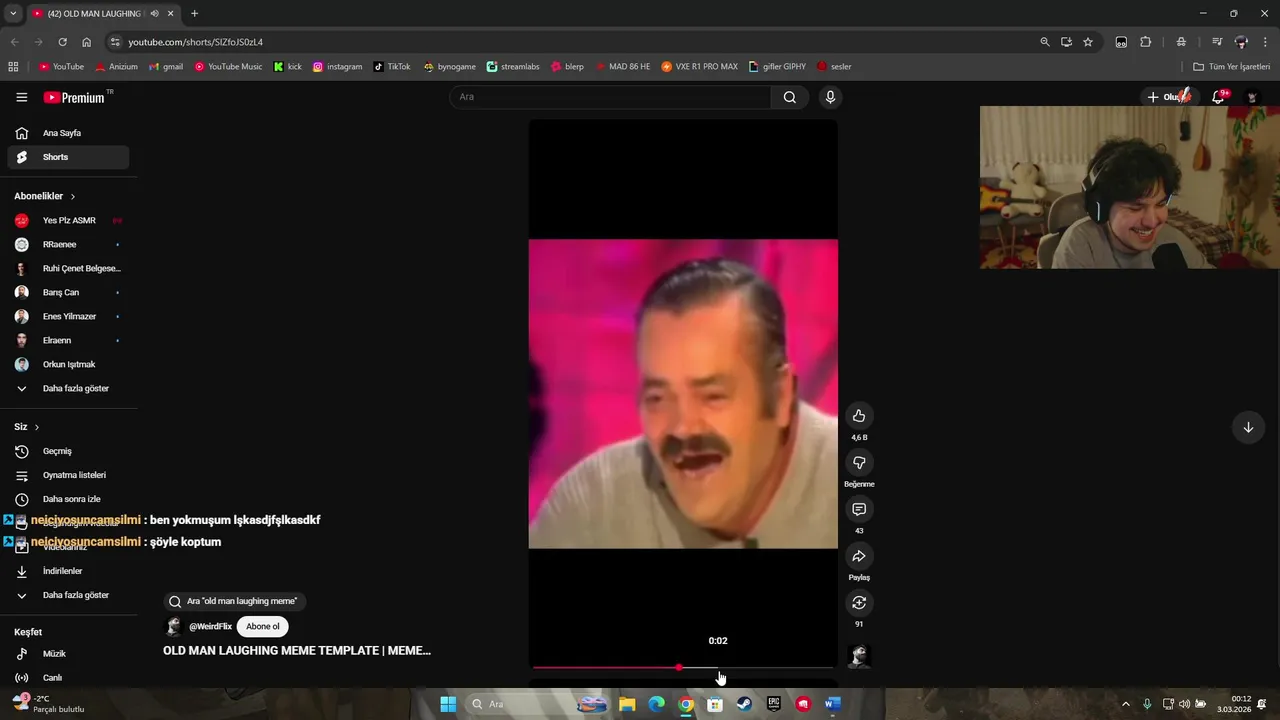The height and width of the screenshot is (720, 1280).
Task: Click the red video progress scrubber handle
Action: (679, 667)
